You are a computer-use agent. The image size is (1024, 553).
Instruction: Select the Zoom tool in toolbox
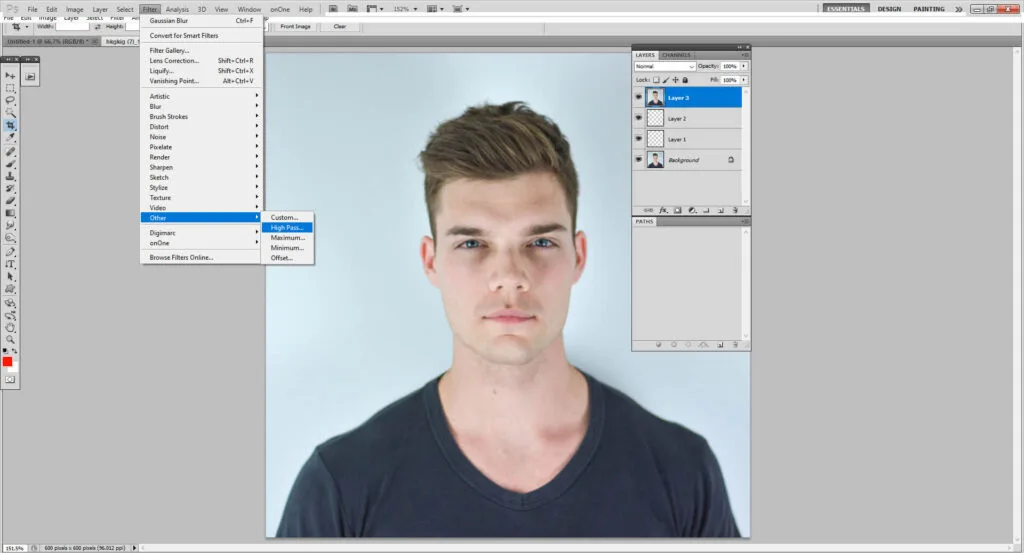(10, 340)
